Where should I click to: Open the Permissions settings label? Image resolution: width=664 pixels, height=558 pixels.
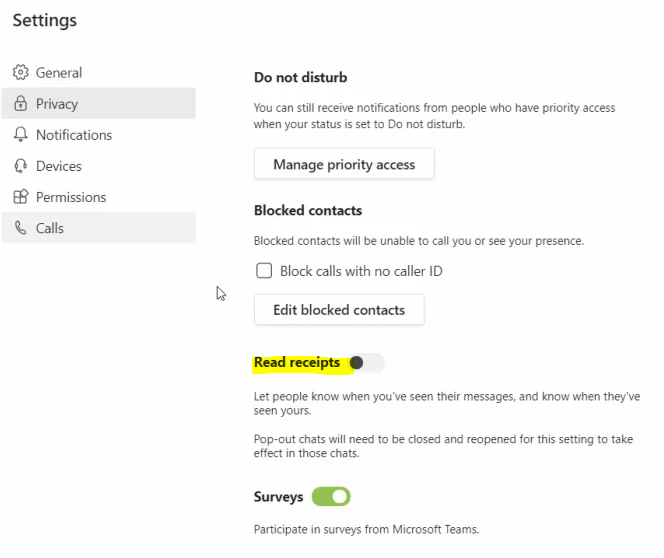click(x=71, y=197)
